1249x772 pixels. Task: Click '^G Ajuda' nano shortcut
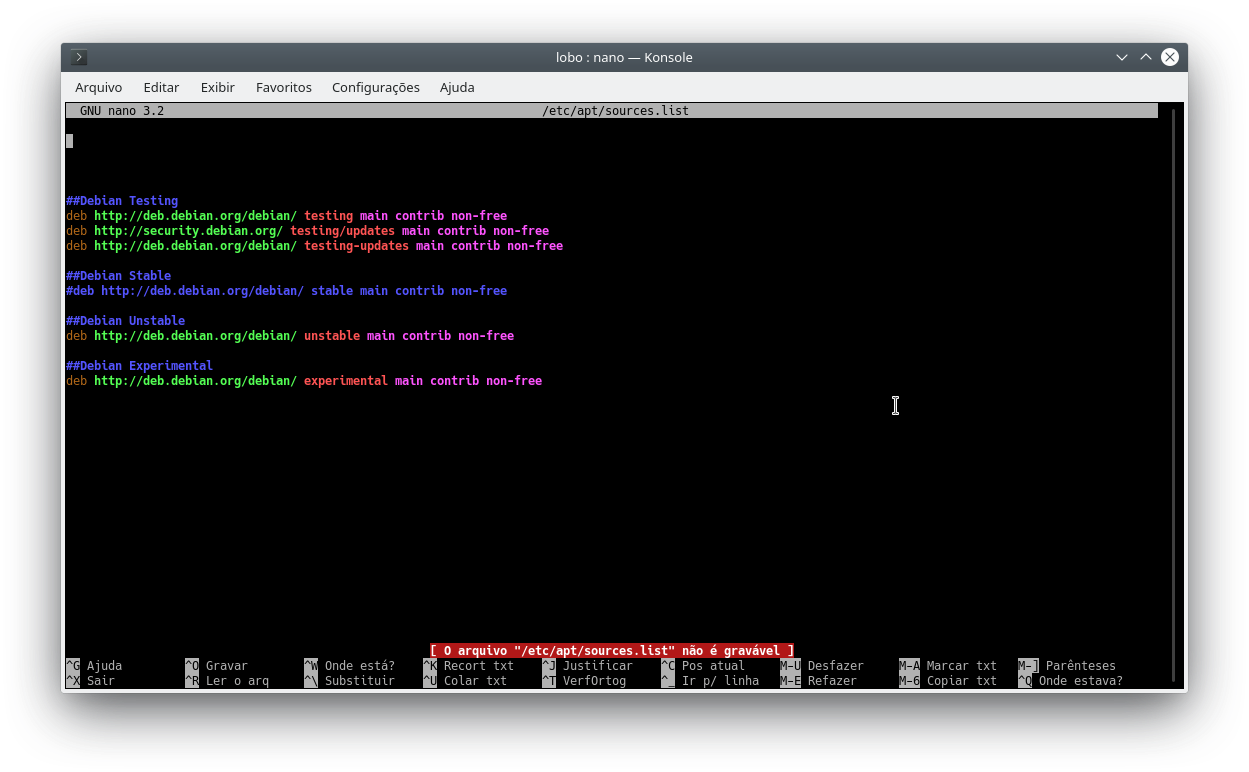pos(94,666)
